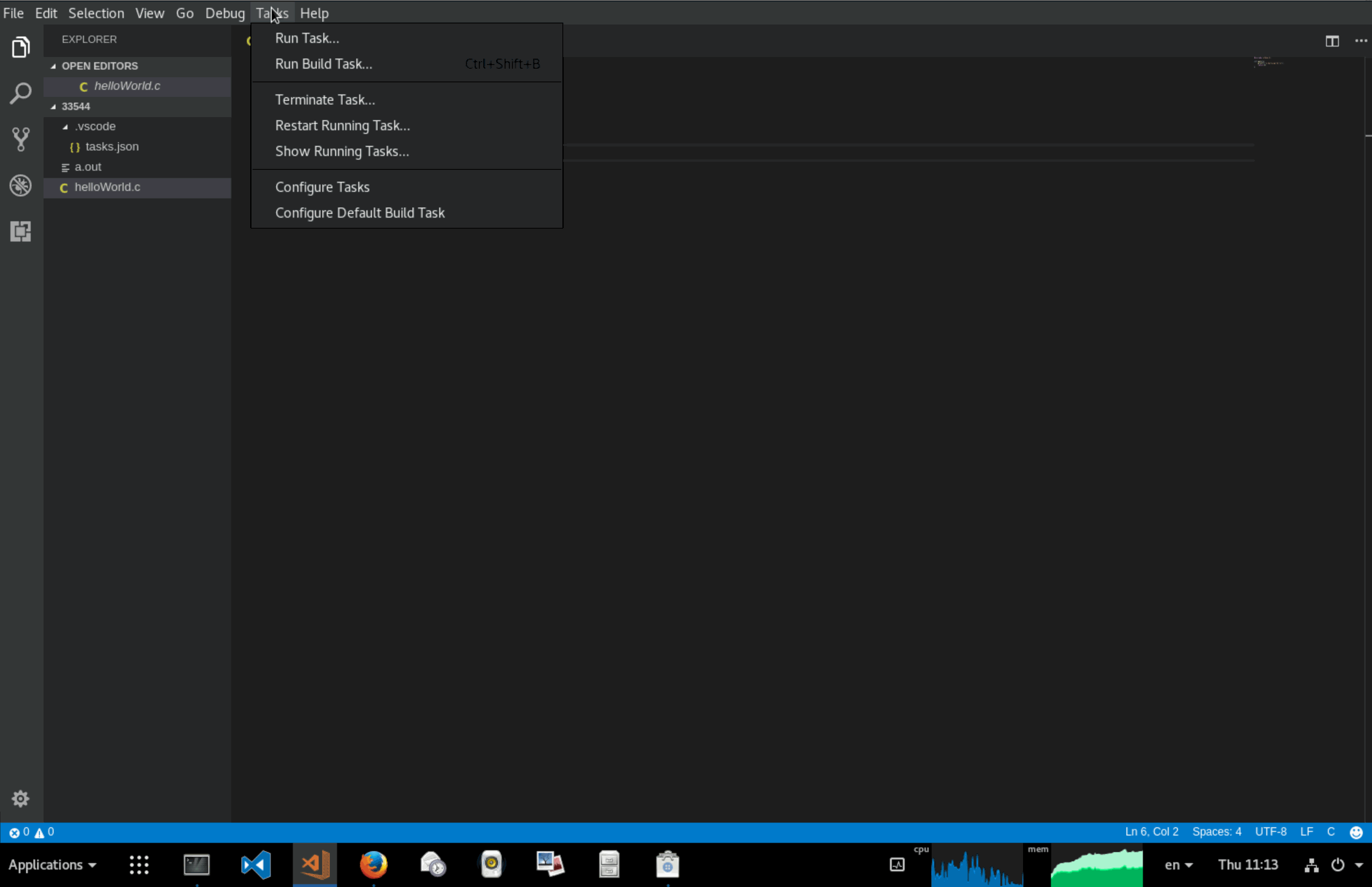Image resolution: width=1372 pixels, height=887 pixels.
Task: Open tasks.json from the Explorer tree
Action: (x=112, y=147)
